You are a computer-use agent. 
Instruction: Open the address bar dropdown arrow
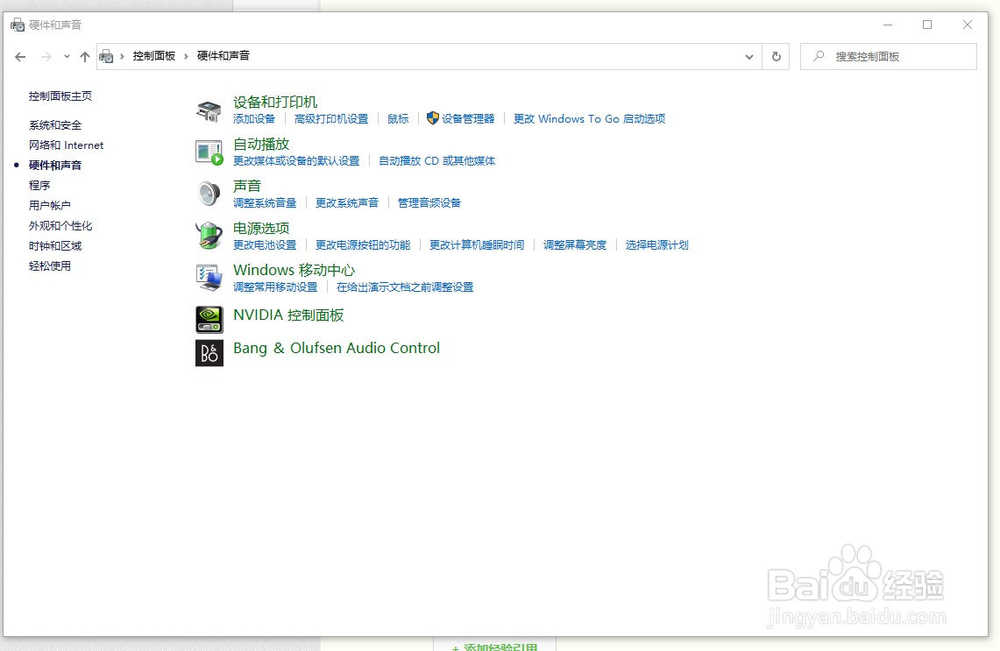pyautogui.click(x=749, y=57)
